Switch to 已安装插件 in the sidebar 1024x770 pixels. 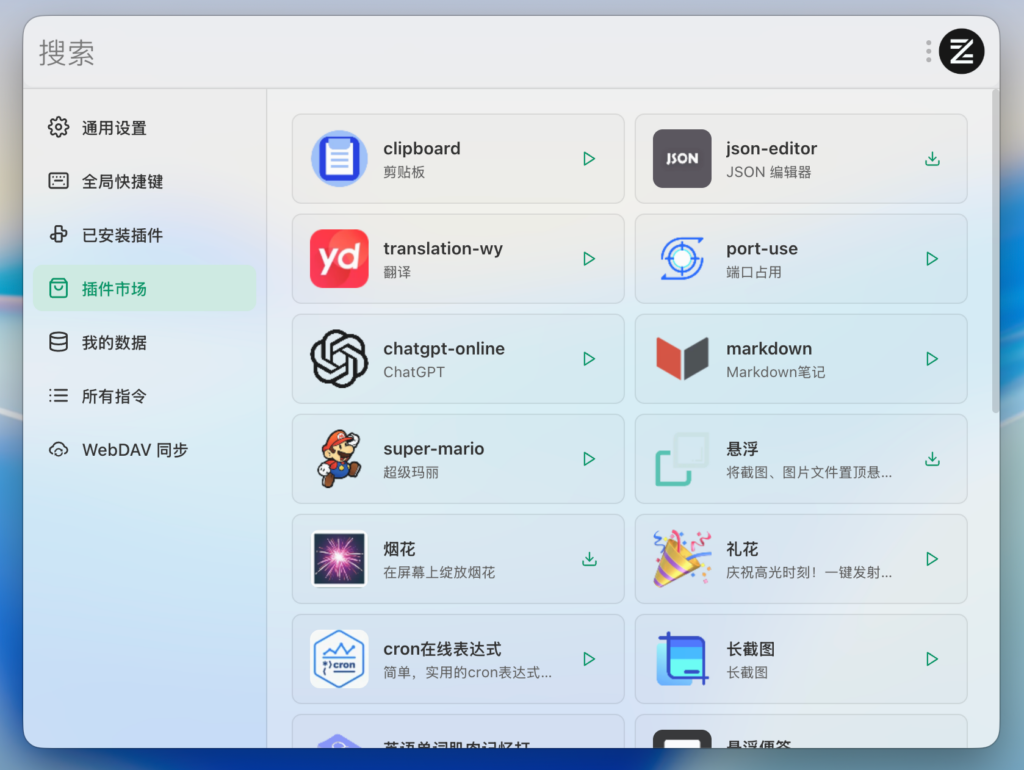(123, 235)
